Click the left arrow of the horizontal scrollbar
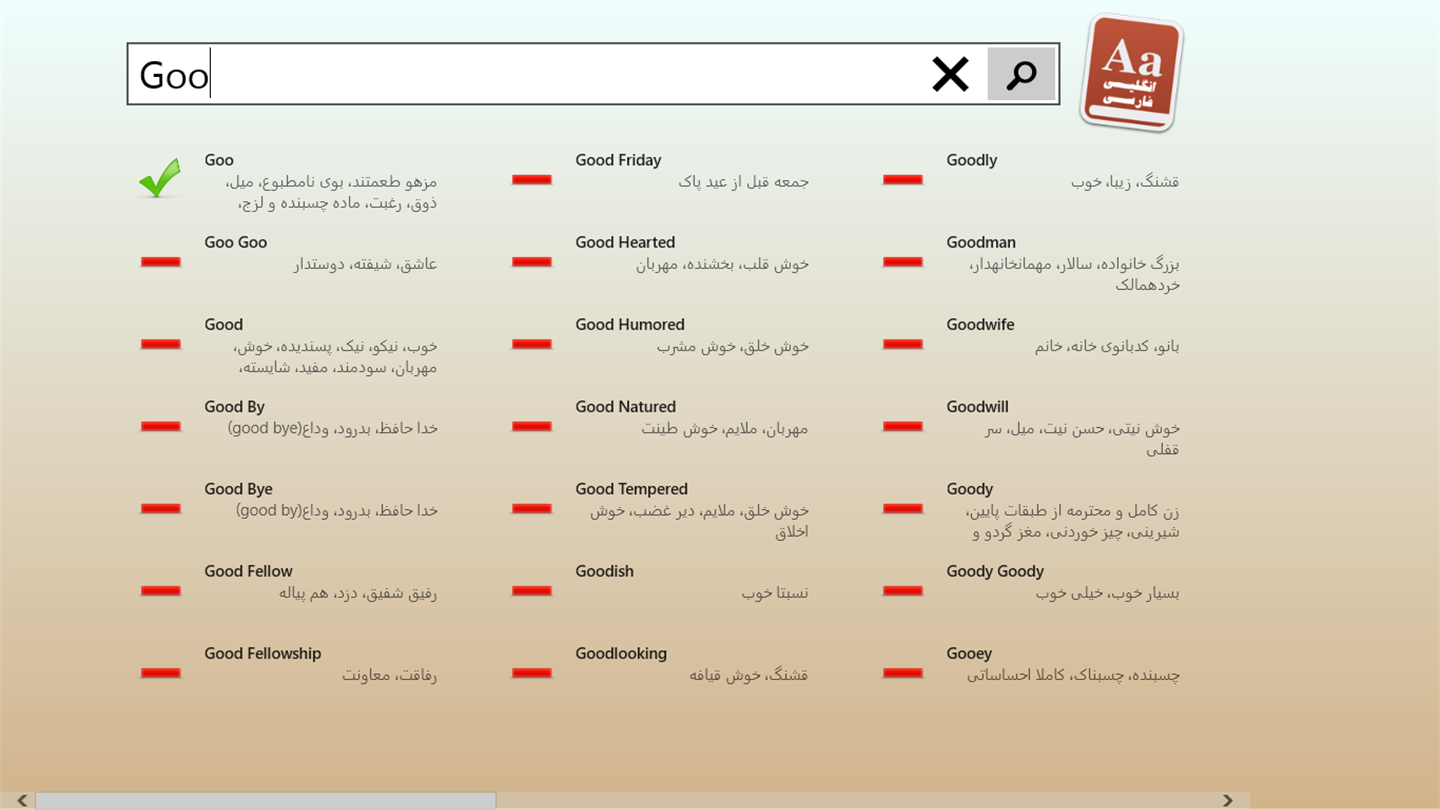Viewport: 1440px width, 810px height. (22, 800)
